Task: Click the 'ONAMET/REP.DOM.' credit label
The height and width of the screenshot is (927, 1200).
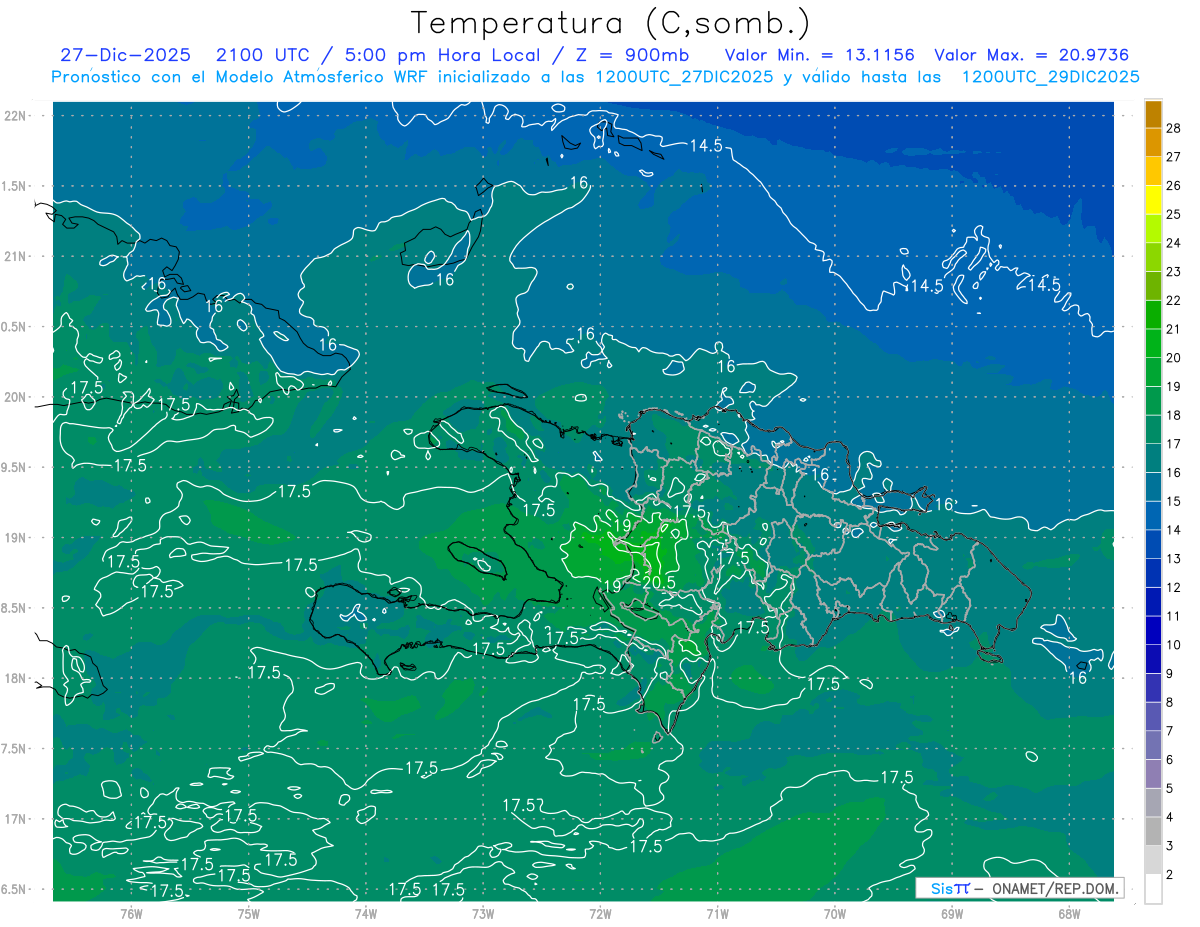Action: point(1055,888)
